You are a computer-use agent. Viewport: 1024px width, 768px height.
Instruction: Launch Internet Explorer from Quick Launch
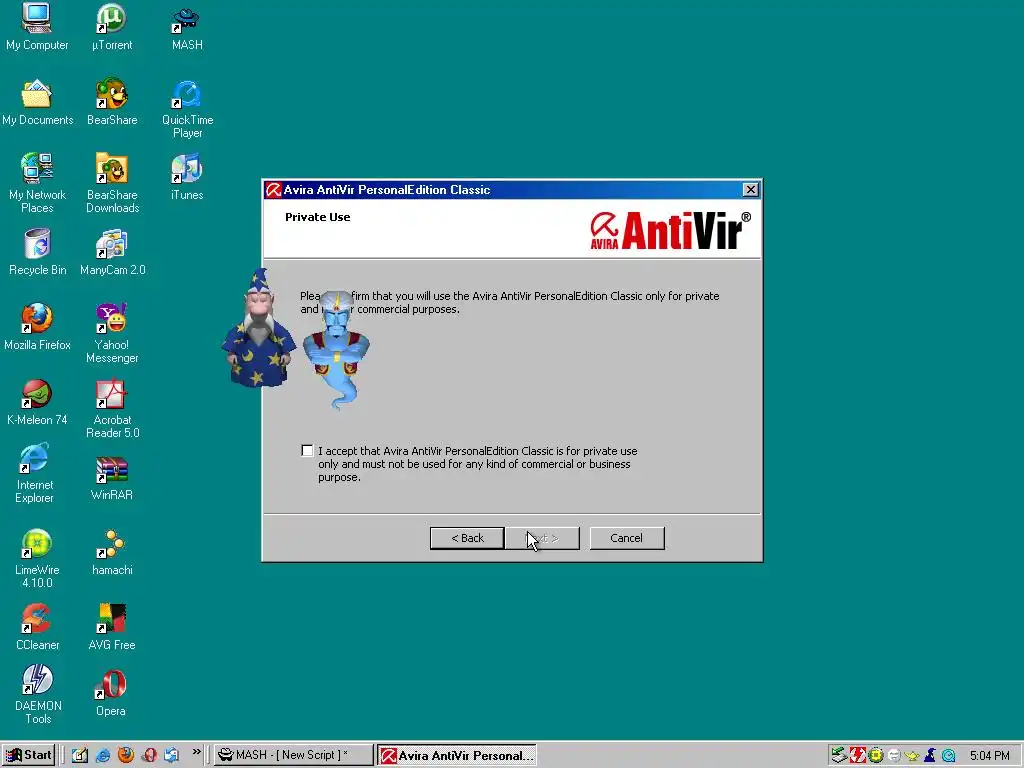tap(103, 755)
